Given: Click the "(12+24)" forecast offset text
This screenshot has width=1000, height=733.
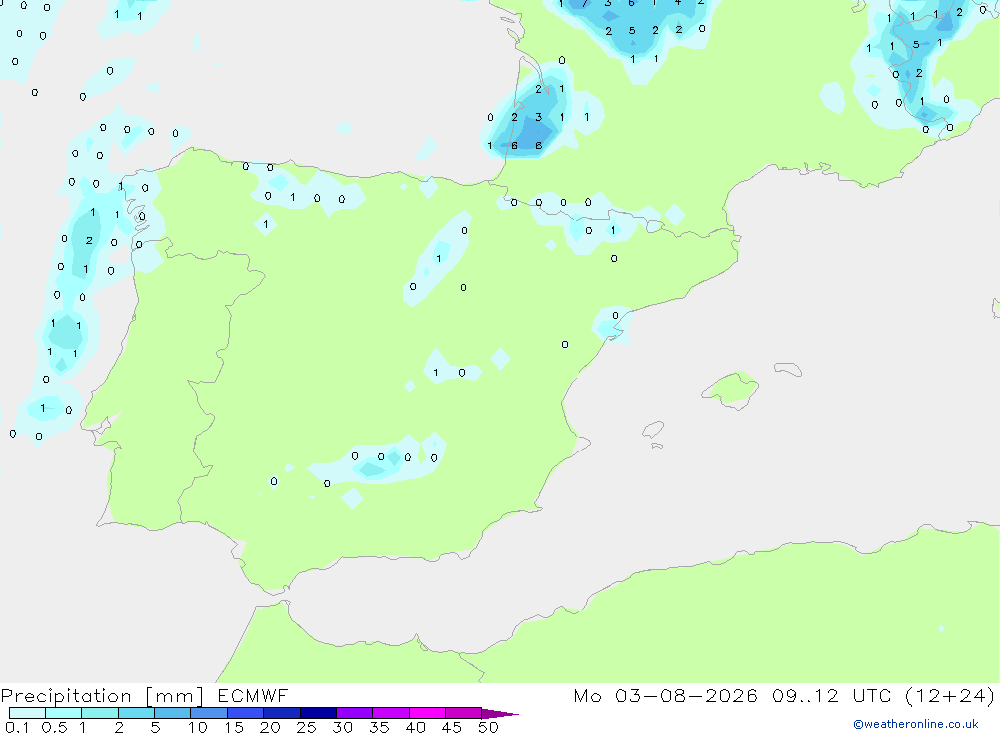Looking at the screenshot, I should point(950,696).
